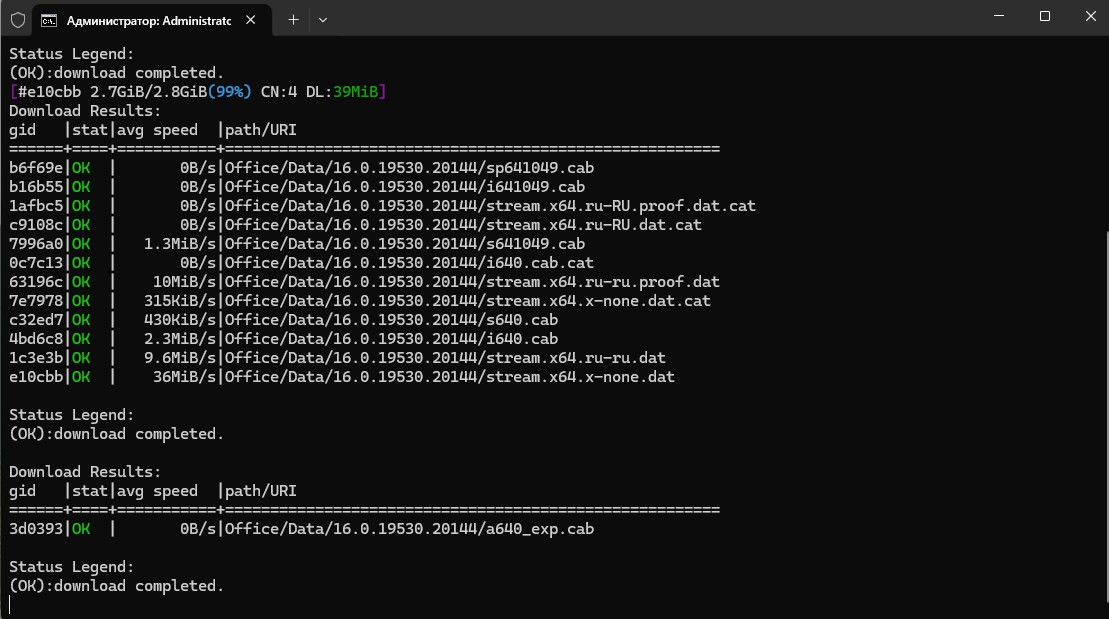The width and height of the screenshot is (1109, 619).
Task: Click the s640.cab path line
Action: pos(391,320)
